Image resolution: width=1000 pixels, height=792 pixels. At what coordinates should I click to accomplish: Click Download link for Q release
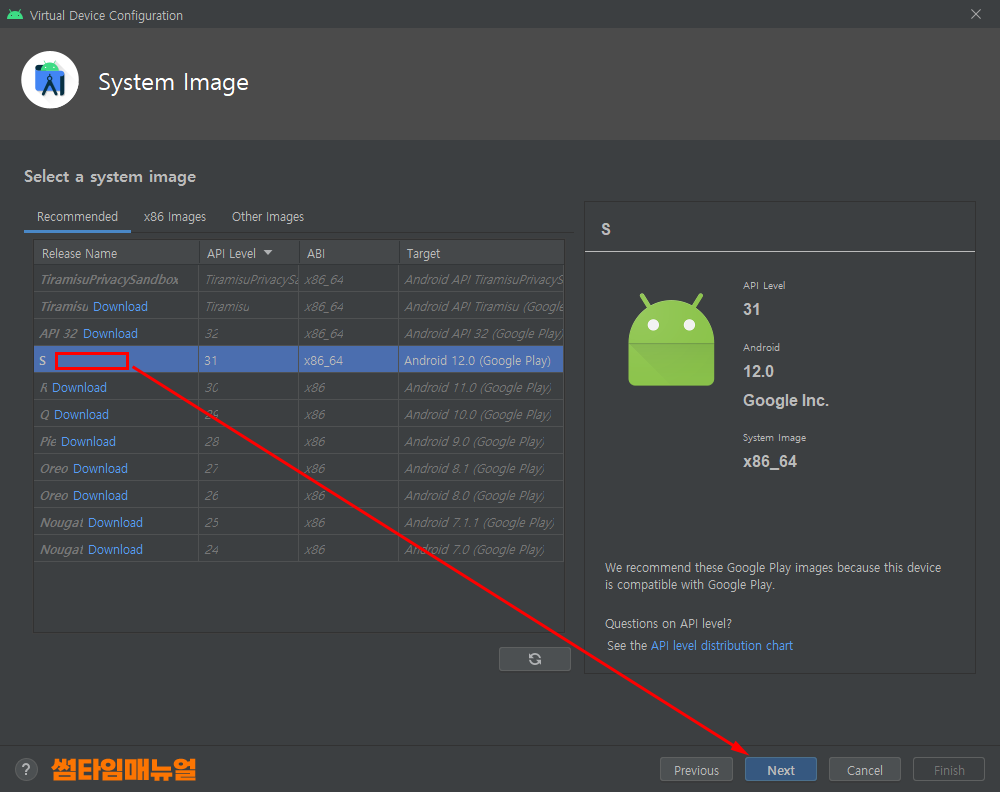[x=81, y=414]
